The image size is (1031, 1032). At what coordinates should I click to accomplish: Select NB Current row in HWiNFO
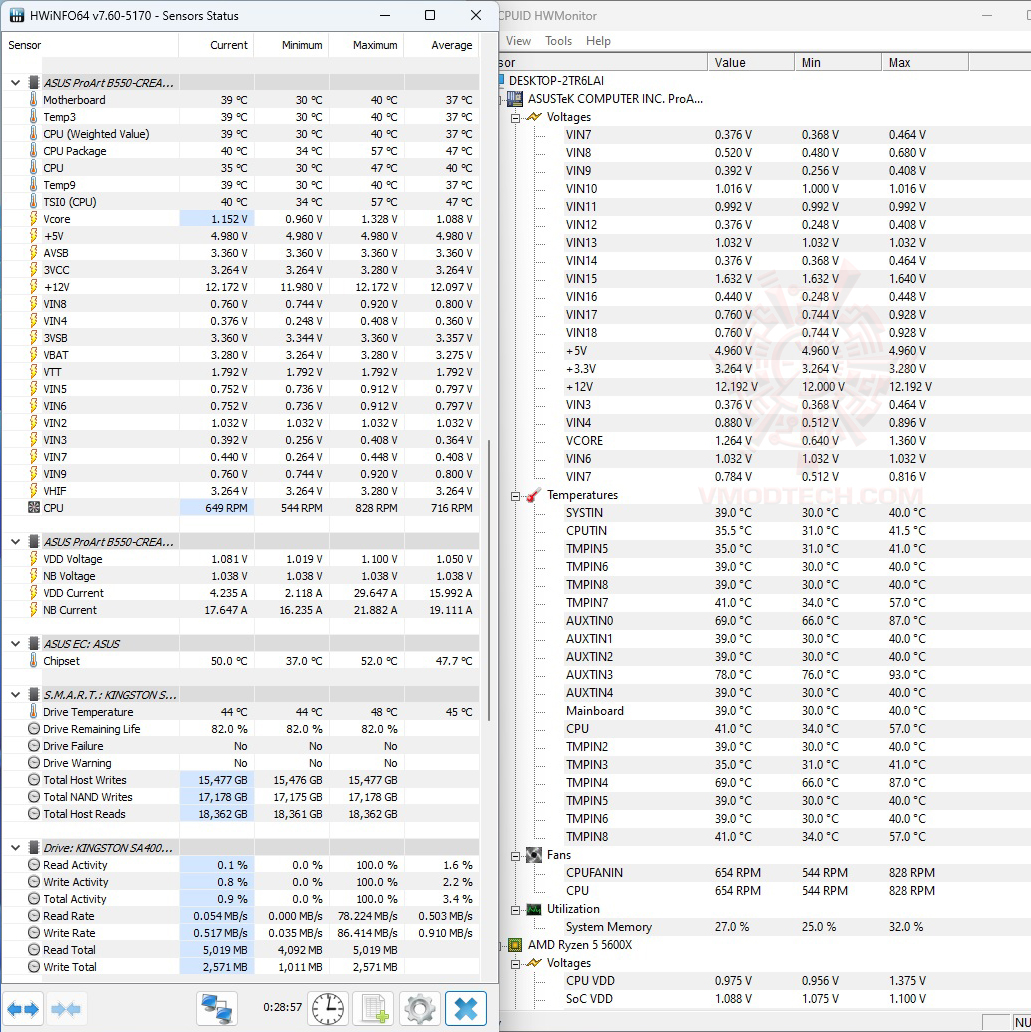[241, 610]
